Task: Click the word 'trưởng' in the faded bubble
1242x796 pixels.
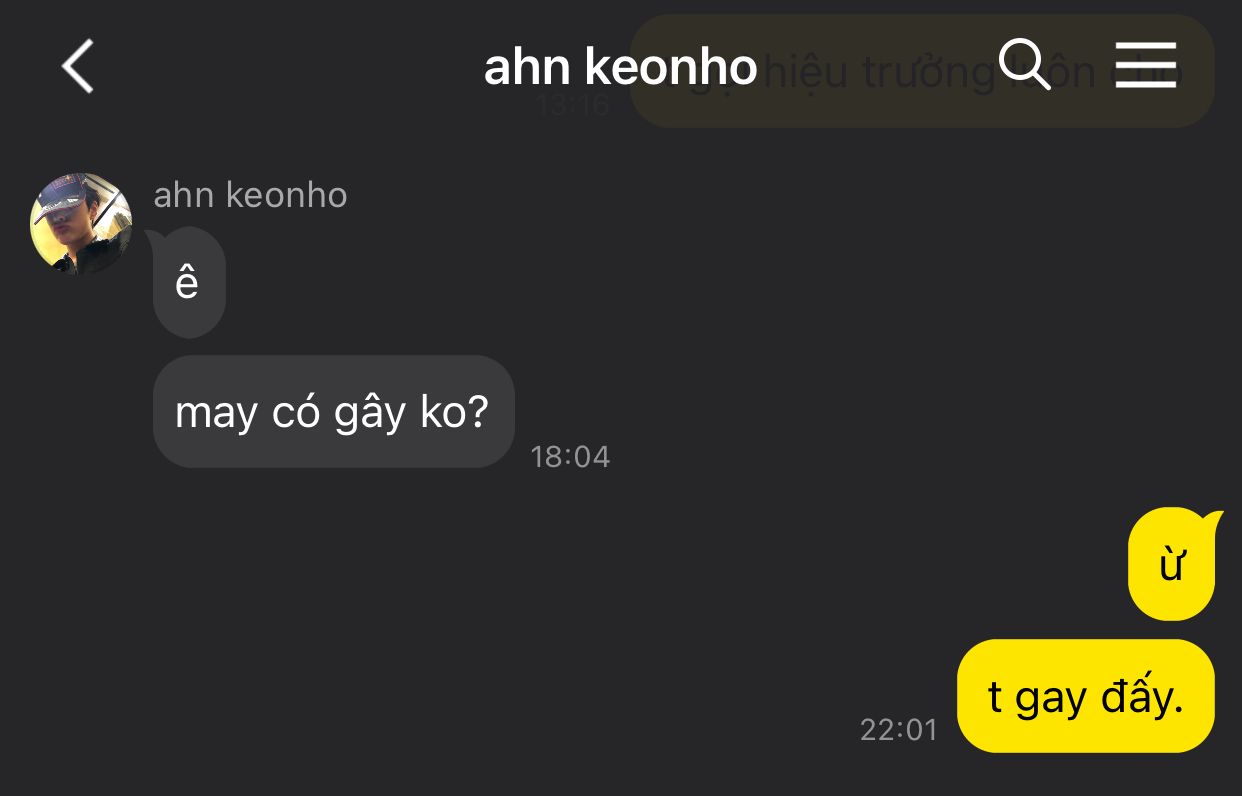Action: [927, 73]
